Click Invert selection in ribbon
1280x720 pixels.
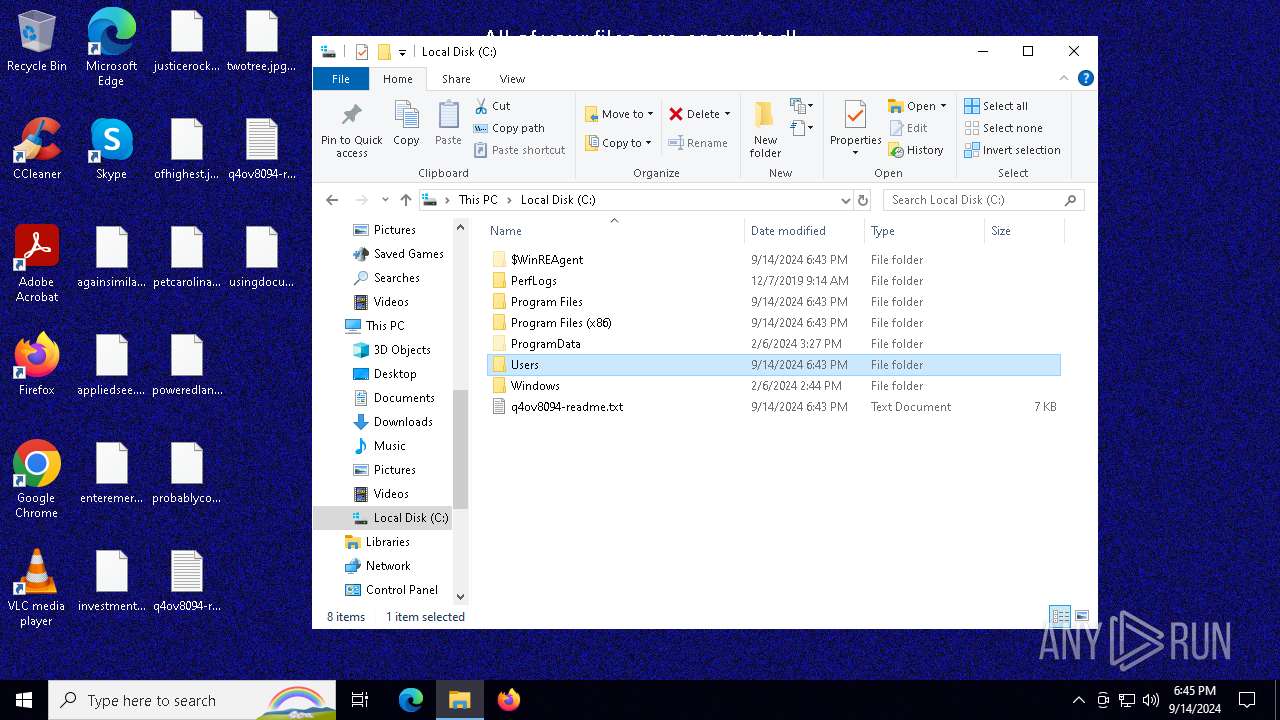coord(1012,150)
